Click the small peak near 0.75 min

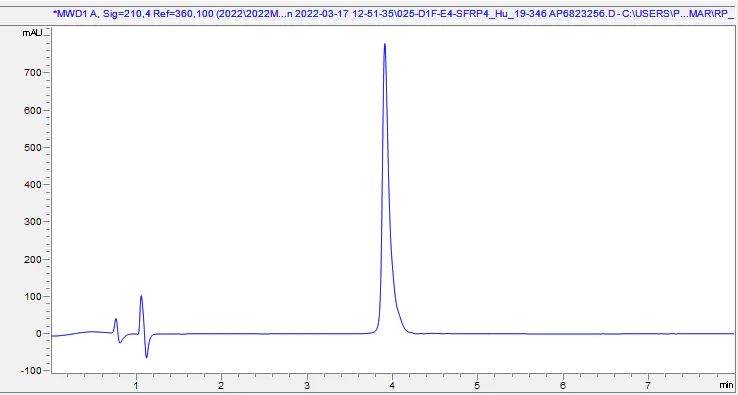tap(116, 320)
